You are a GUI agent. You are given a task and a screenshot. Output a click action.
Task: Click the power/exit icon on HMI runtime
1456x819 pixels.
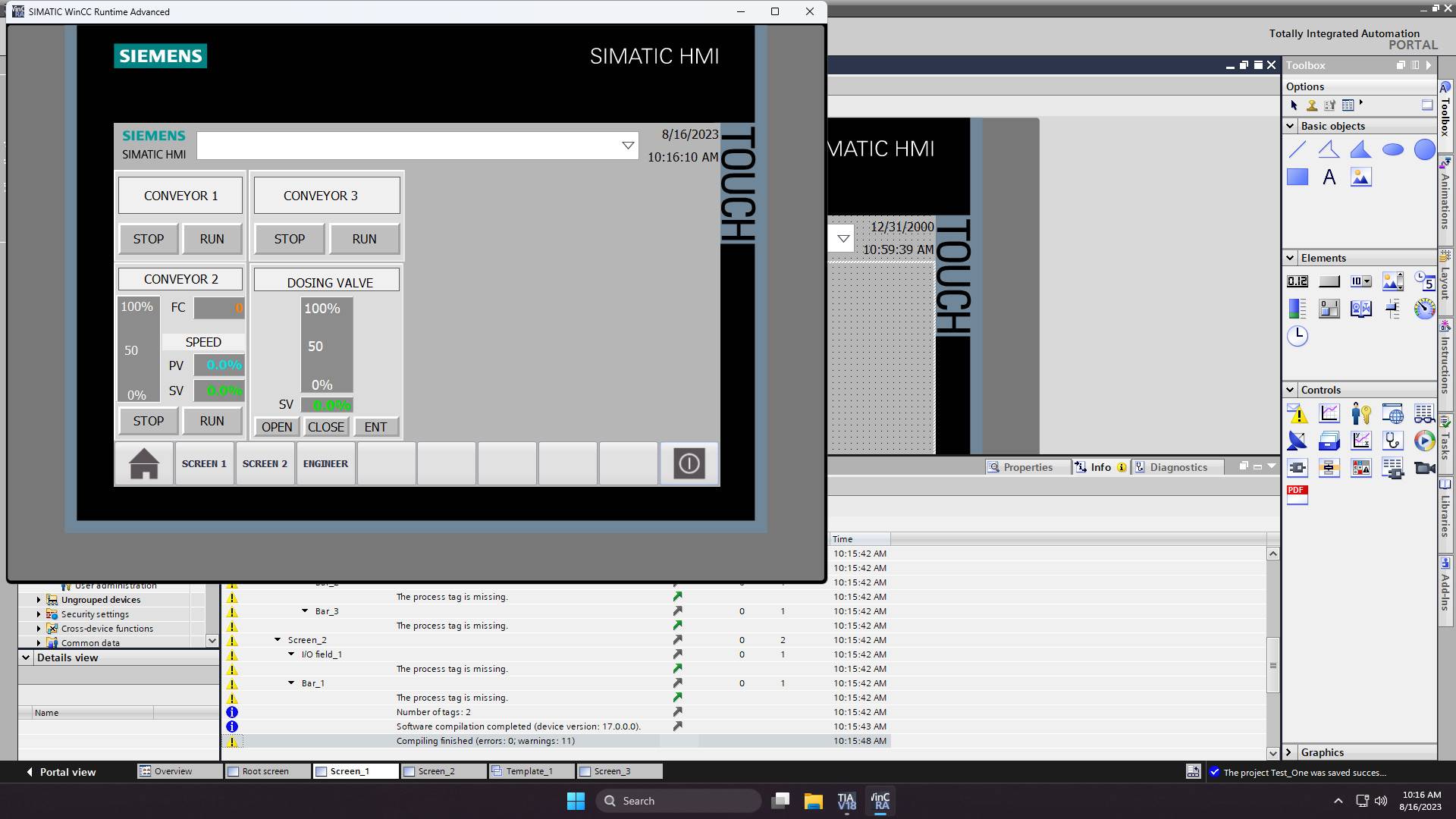click(x=689, y=463)
